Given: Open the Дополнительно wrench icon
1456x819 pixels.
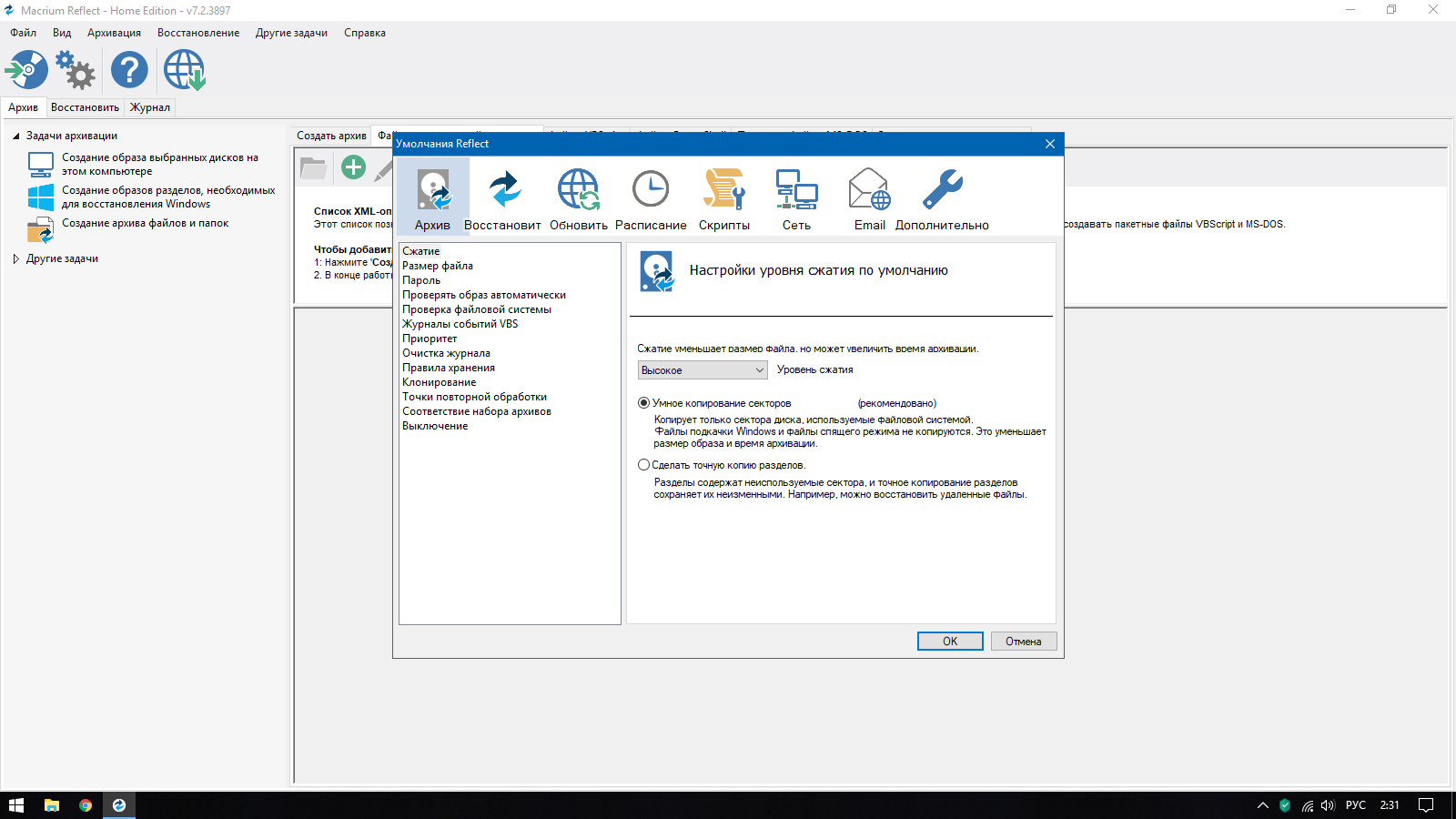Looking at the screenshot, I should point(943,197).
